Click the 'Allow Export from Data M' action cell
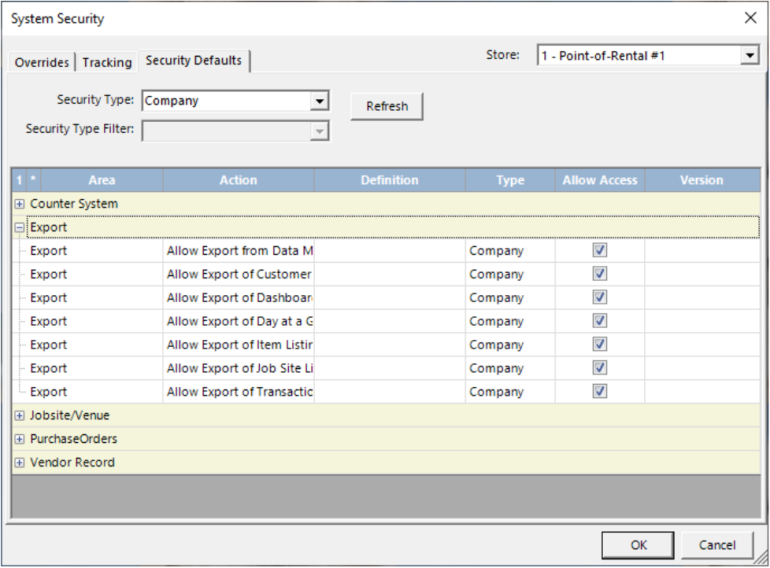 (239, 250)
